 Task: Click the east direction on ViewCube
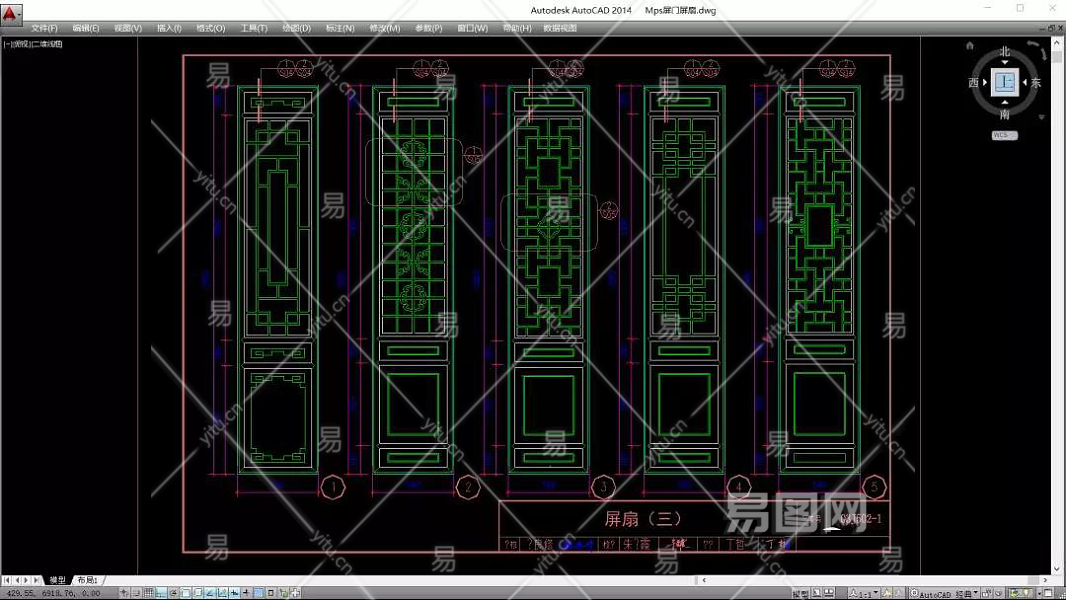[x=1036, y=83]
